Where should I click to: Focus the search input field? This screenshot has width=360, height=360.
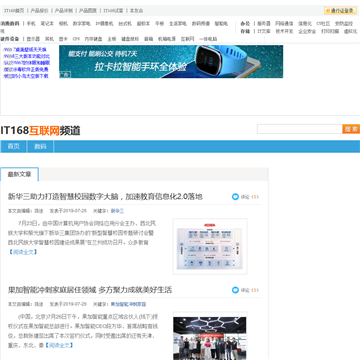(x=300, y=129)
